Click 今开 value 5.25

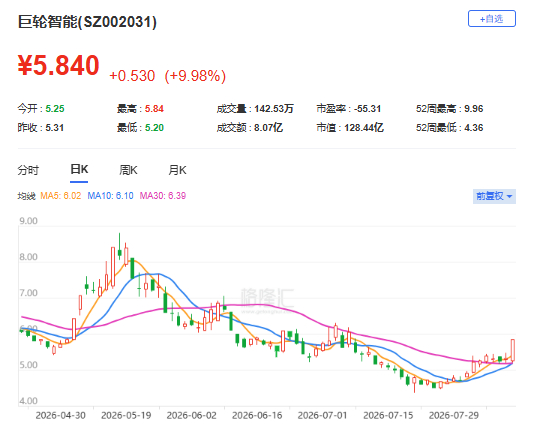[x=55, y=109]
